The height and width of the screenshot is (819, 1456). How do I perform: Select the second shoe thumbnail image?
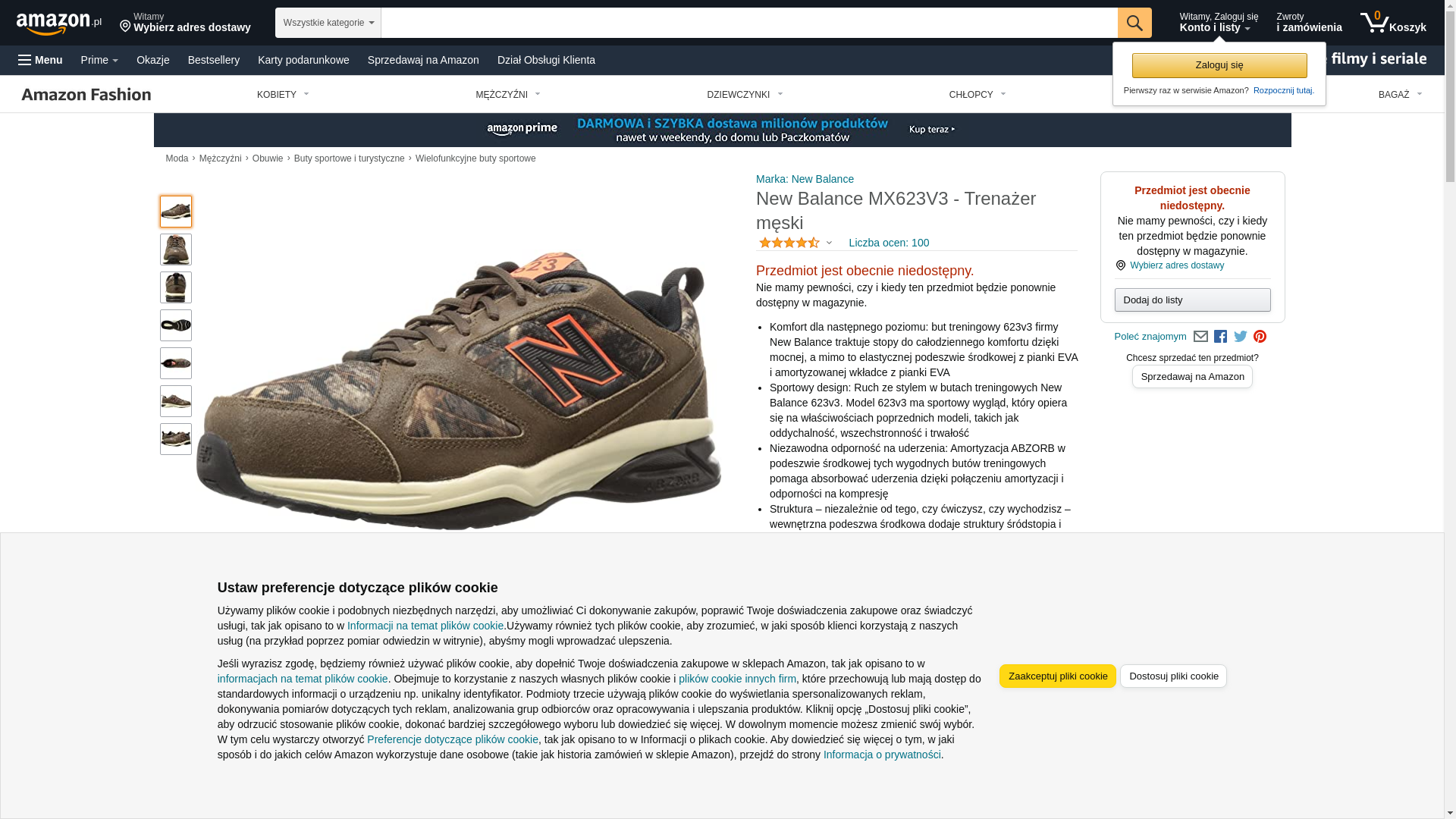[176, 249]
